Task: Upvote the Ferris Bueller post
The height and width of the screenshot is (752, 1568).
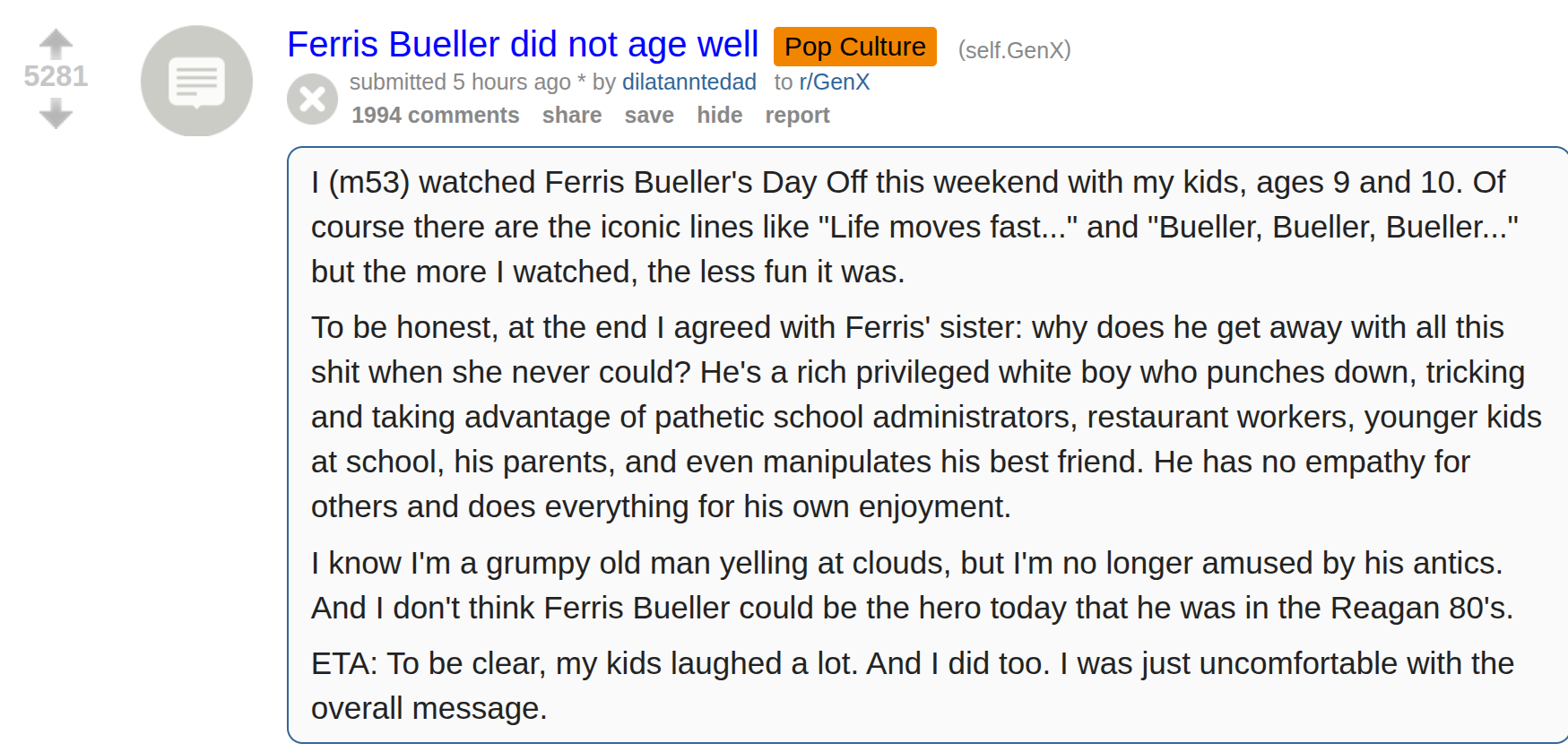Action: pos(56,43)
